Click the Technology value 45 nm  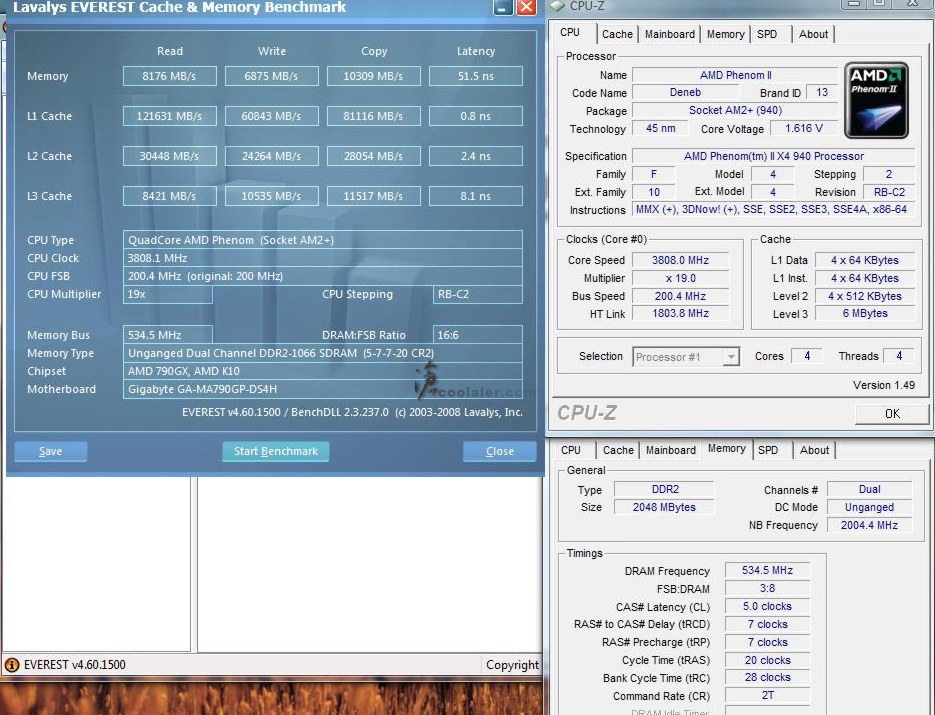point(660,128)
